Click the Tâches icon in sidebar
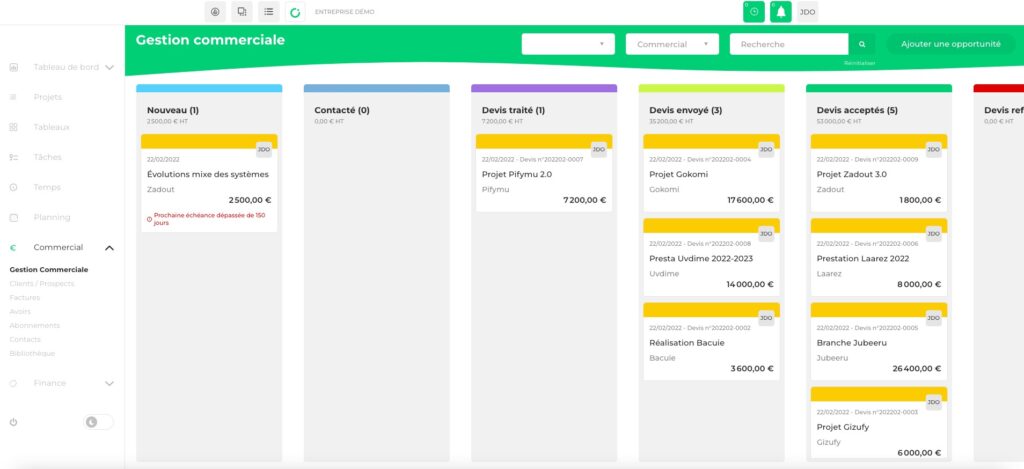The width and height of the screenshot is (1024, 469). [13, 157]
